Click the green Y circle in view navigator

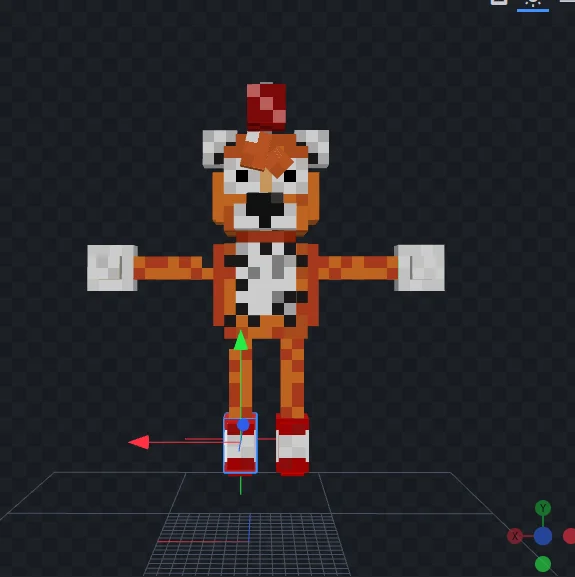(x=543, y=508)
